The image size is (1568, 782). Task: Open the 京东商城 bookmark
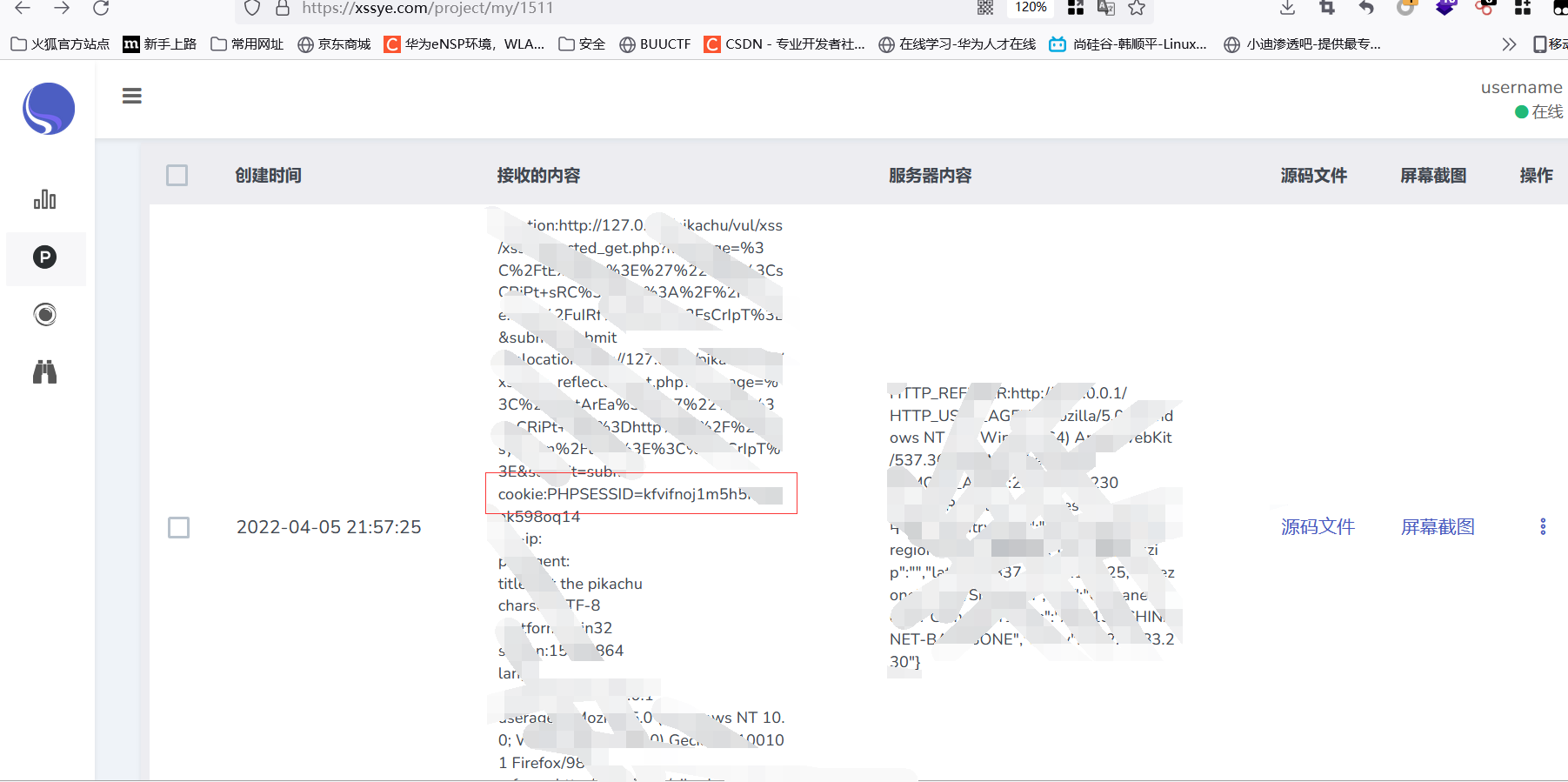335,44
